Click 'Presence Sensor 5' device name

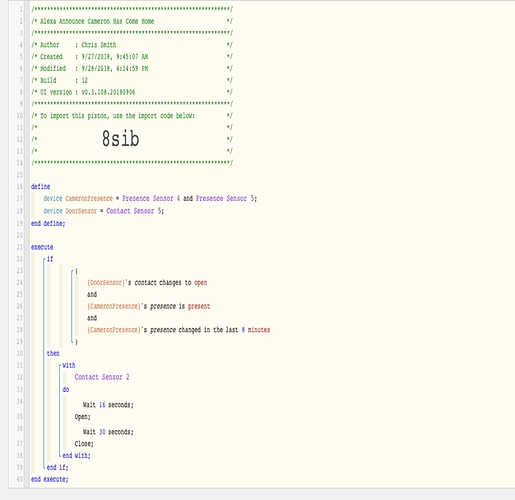tap(225, 199)
